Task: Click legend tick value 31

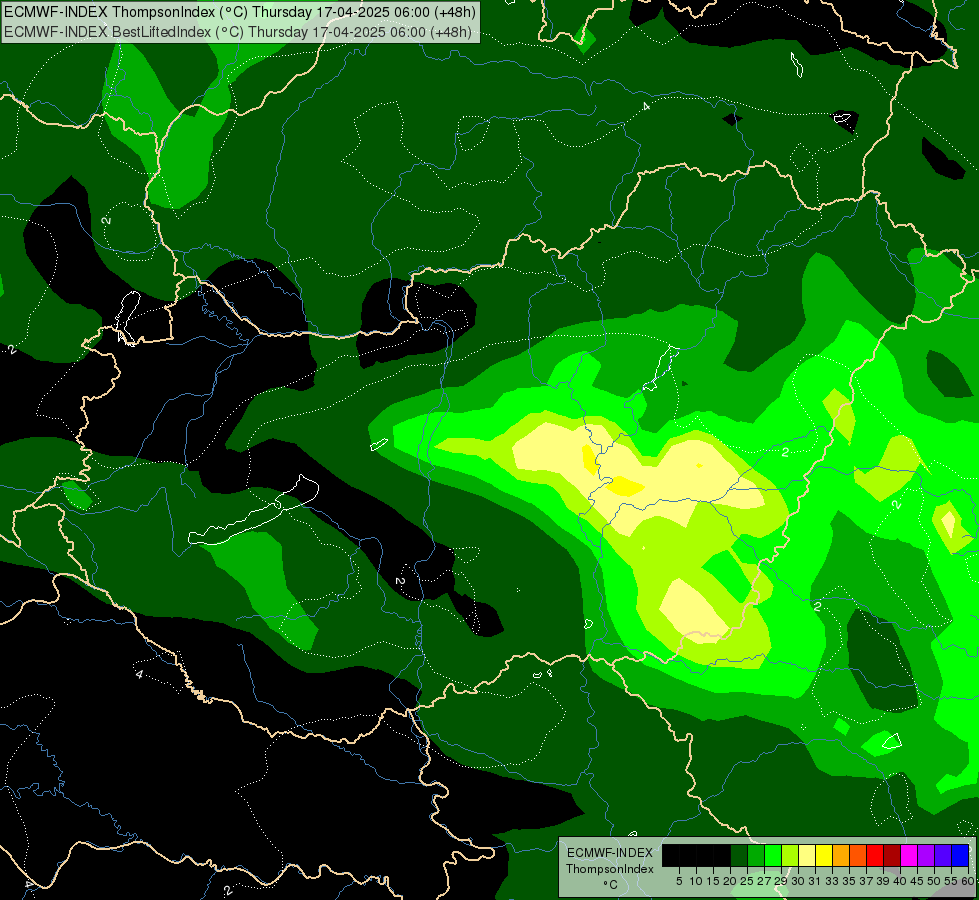Action: tap(815, 881)
